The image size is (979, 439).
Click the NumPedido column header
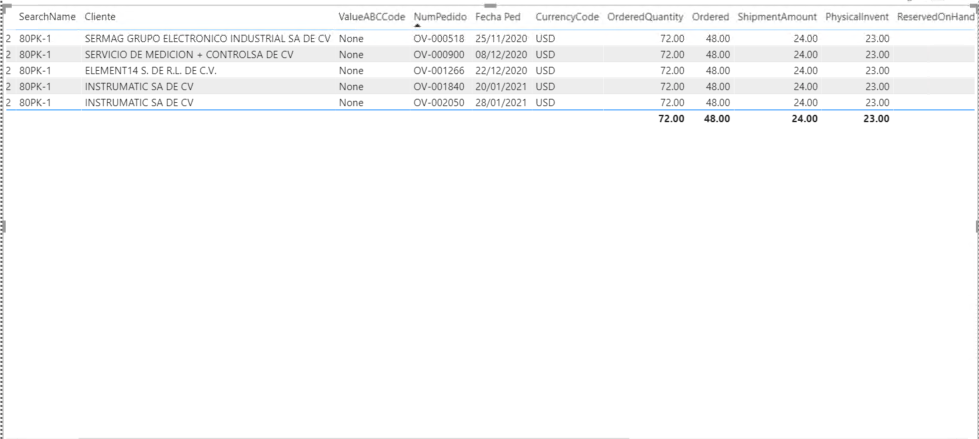pos(440,17)
